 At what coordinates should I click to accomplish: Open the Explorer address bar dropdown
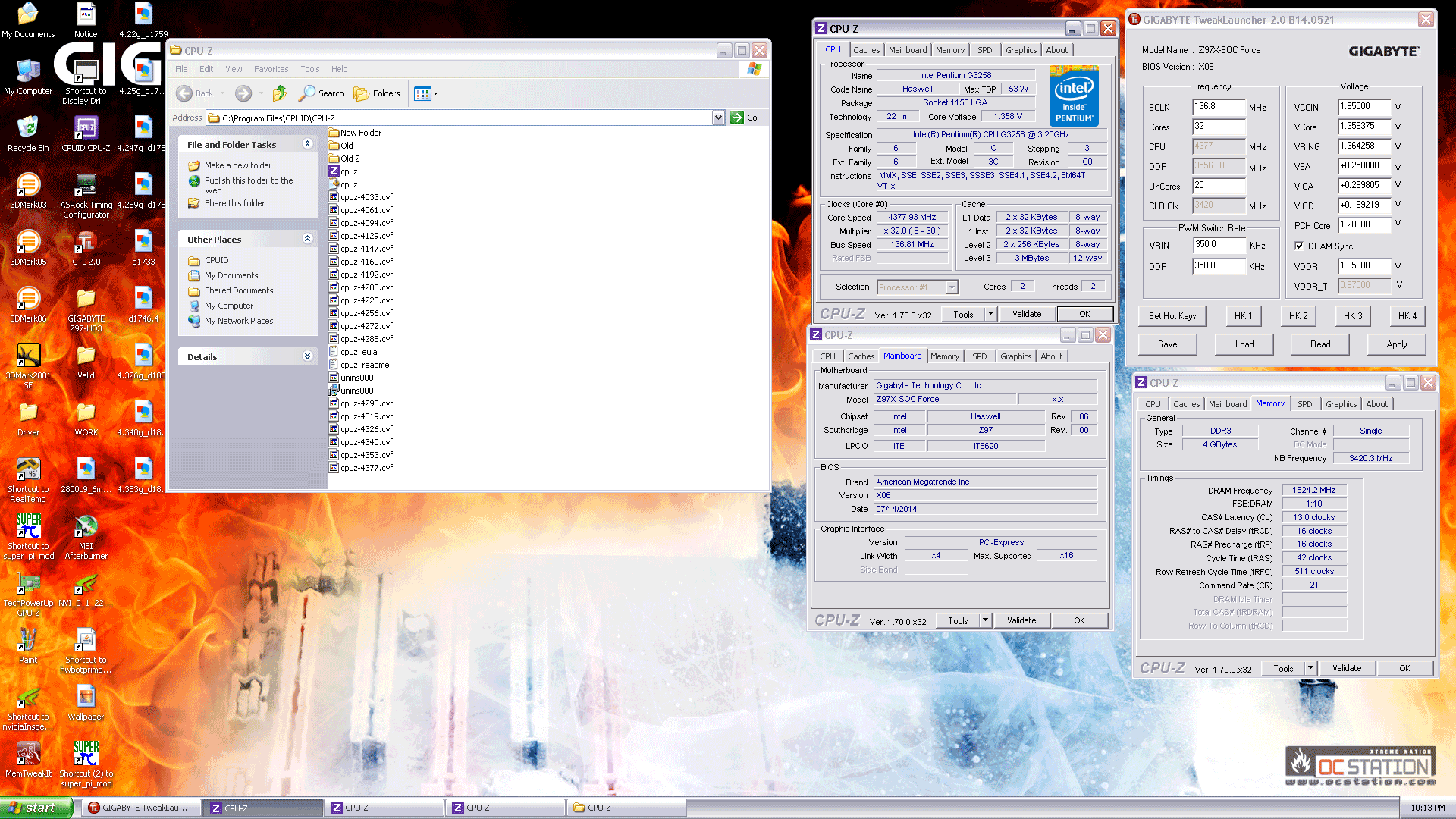tap(718, 118)
